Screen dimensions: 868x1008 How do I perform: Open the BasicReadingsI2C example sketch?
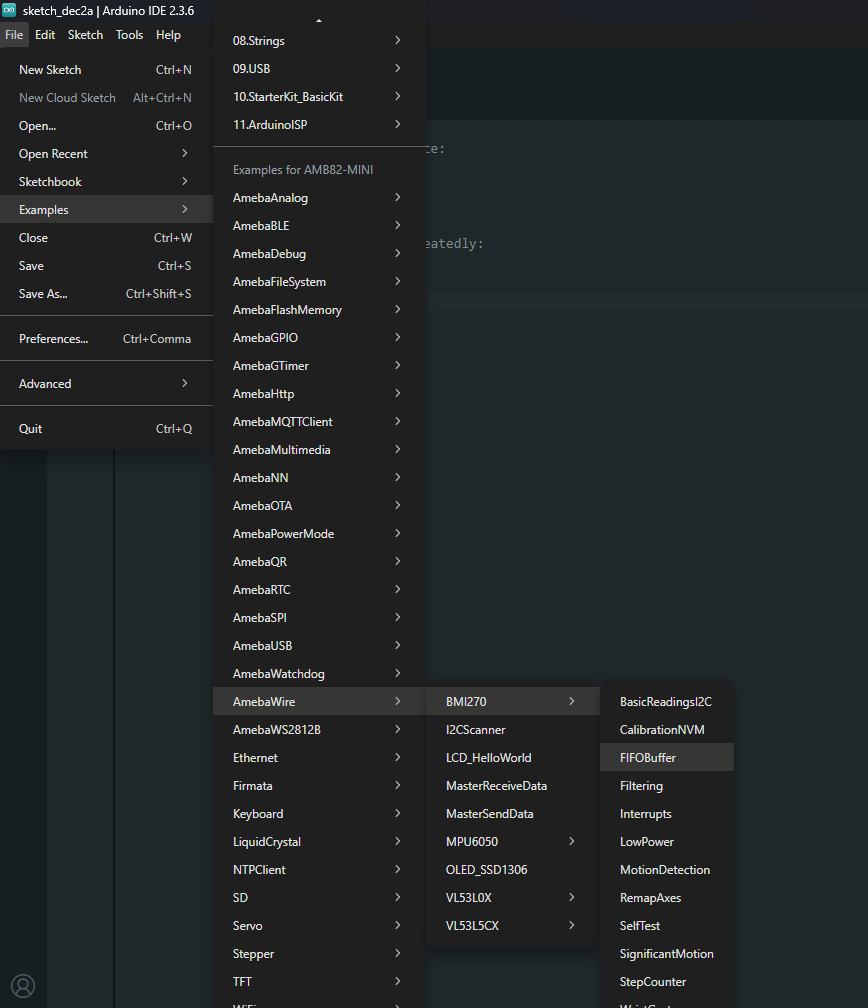665,702
